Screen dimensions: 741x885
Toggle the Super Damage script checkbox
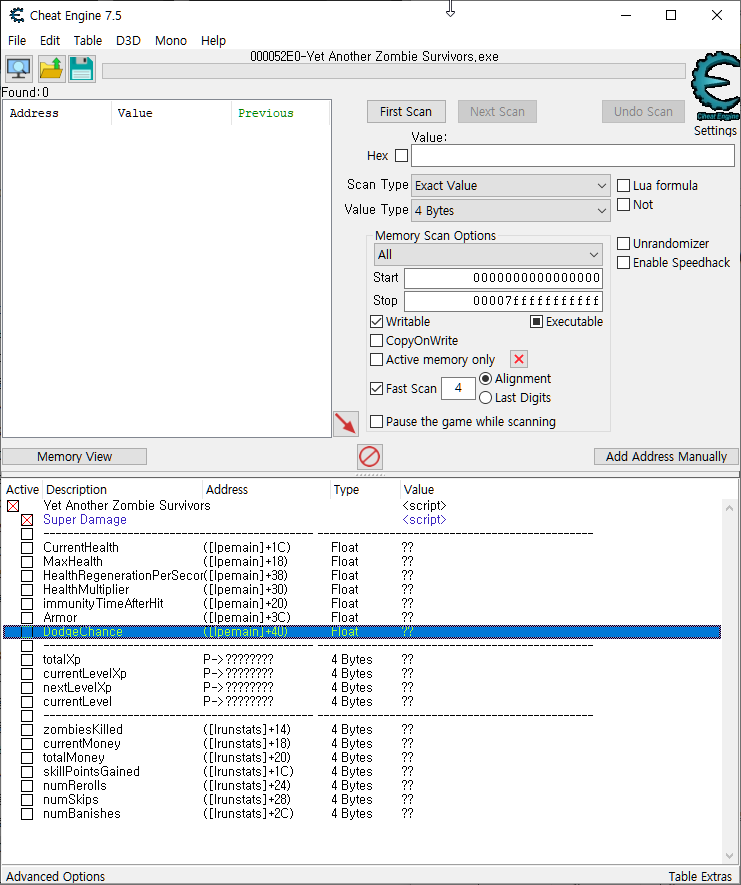(27, 520)
